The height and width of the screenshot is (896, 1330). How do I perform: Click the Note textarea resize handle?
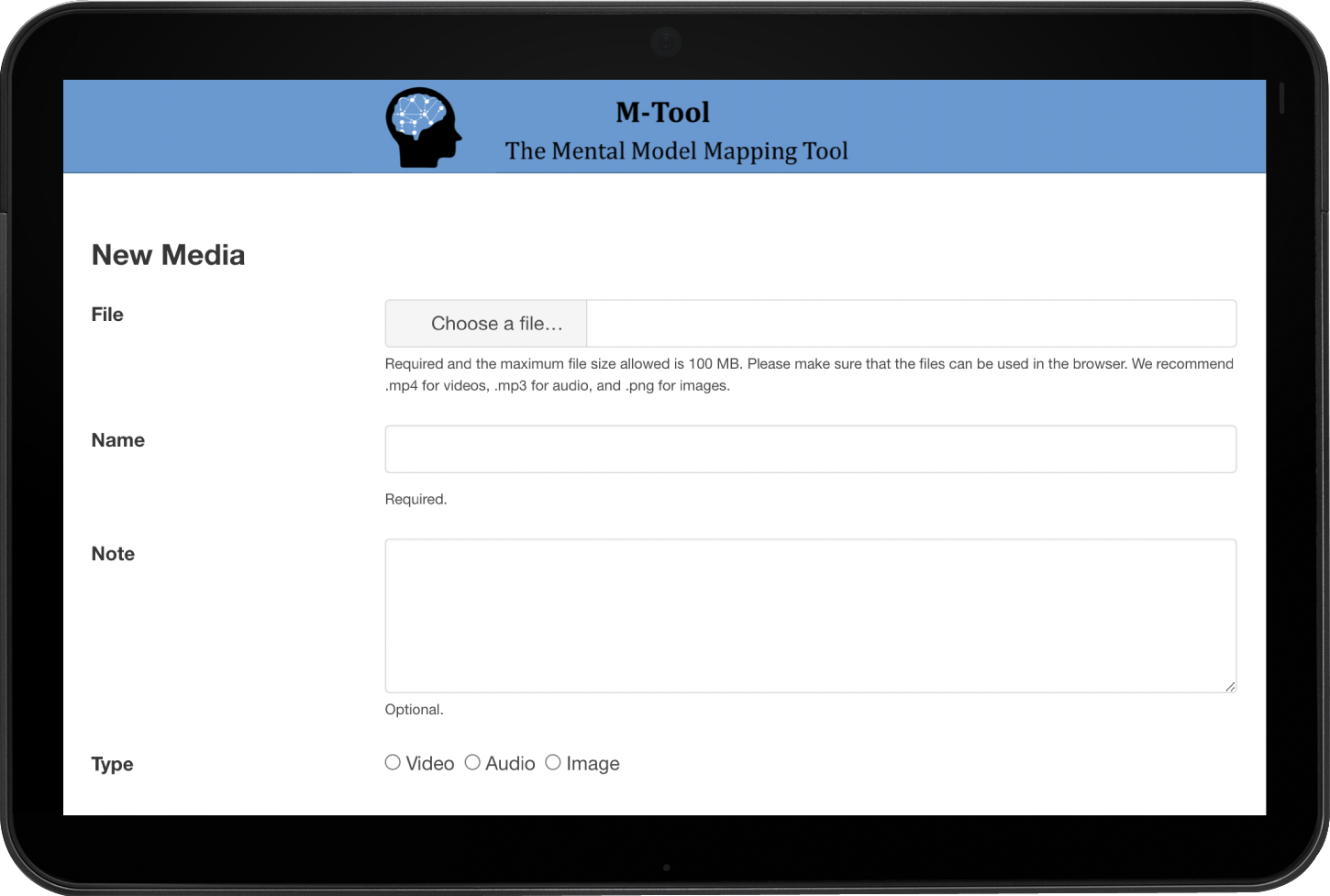[1230, 686]
